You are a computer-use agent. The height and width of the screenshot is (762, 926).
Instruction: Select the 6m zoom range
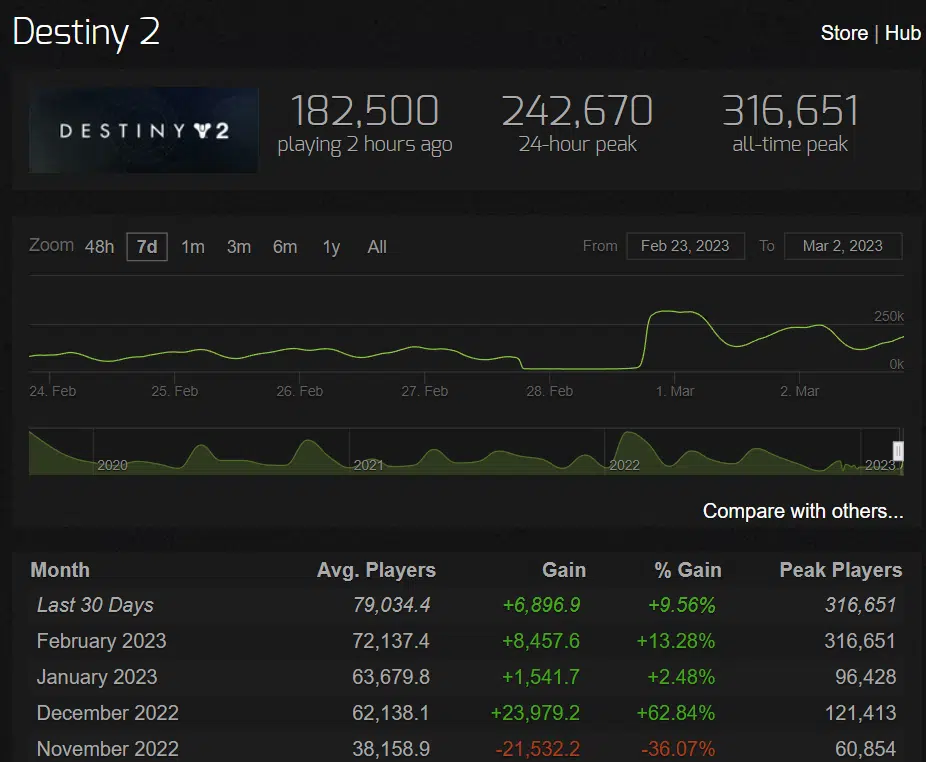pos(284,247)
